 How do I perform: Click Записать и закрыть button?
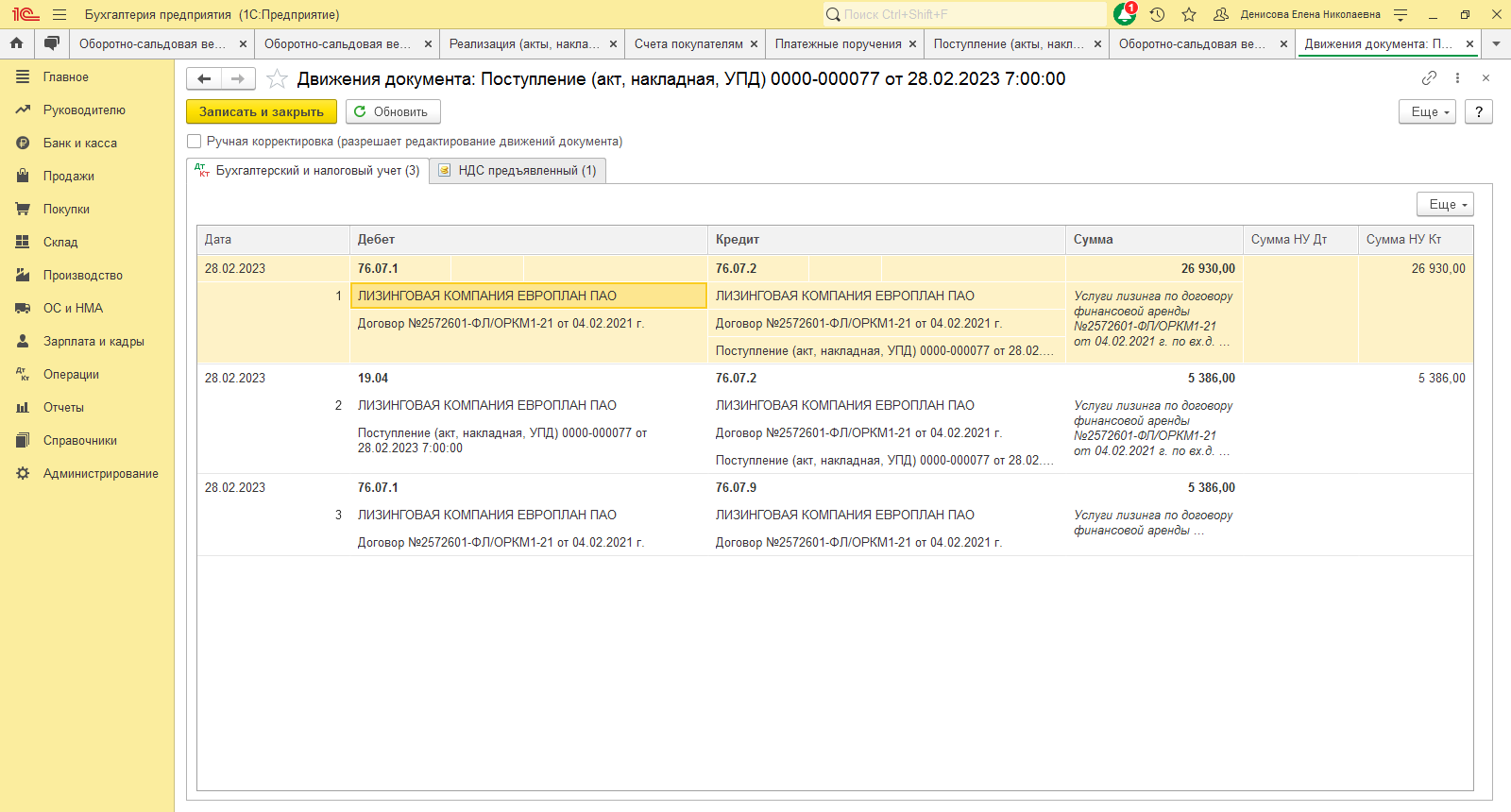coord(261,111)
